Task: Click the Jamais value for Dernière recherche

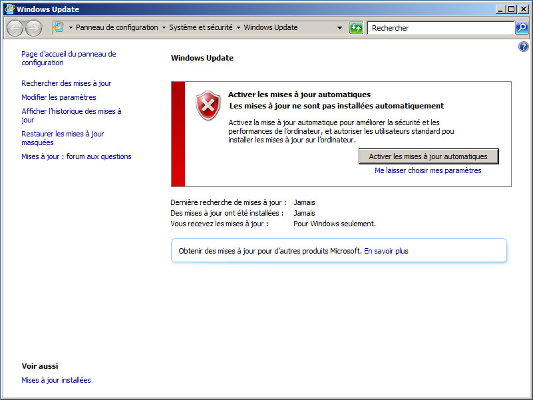Action: pos(305,203)
